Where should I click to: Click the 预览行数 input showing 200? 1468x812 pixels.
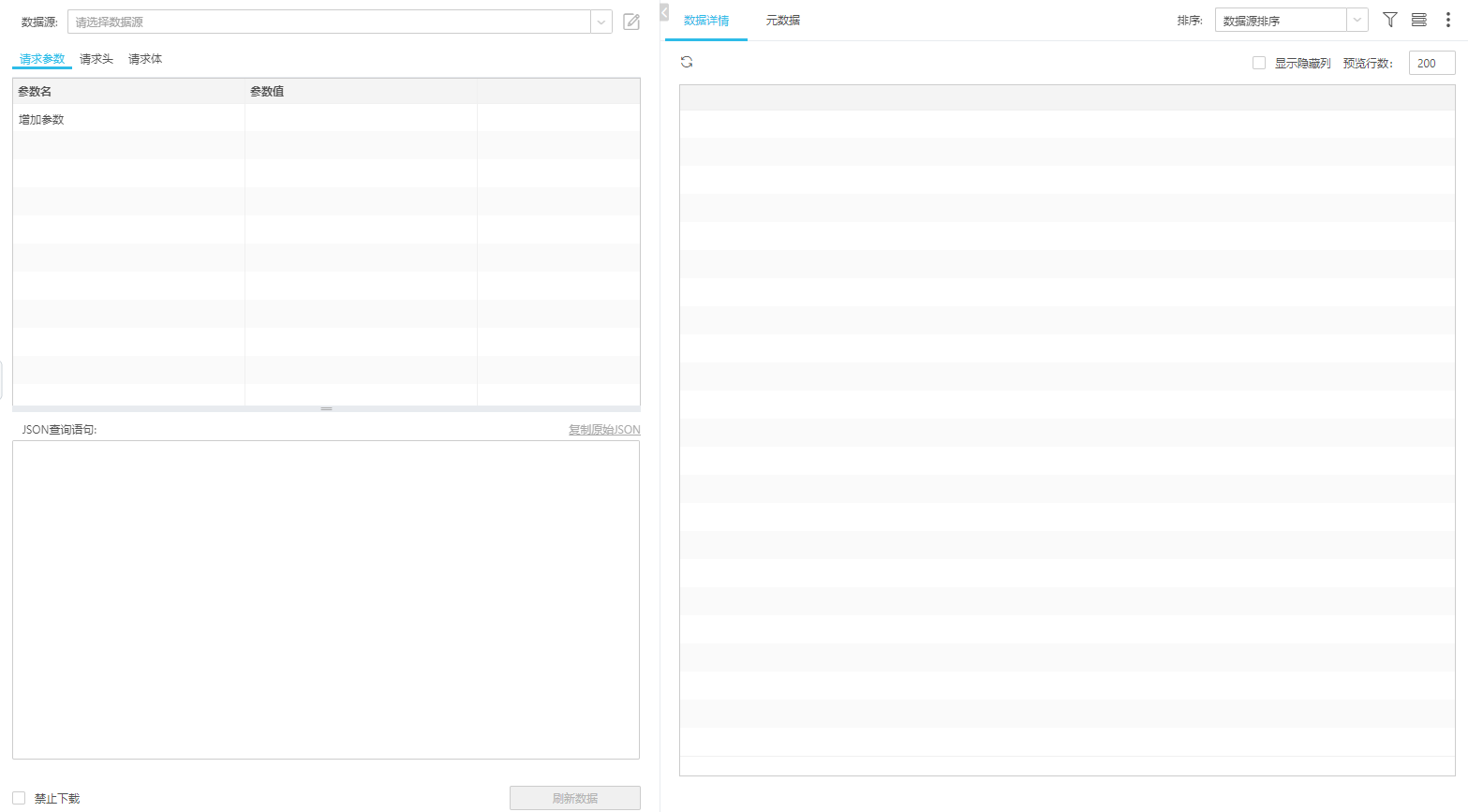1431,63
